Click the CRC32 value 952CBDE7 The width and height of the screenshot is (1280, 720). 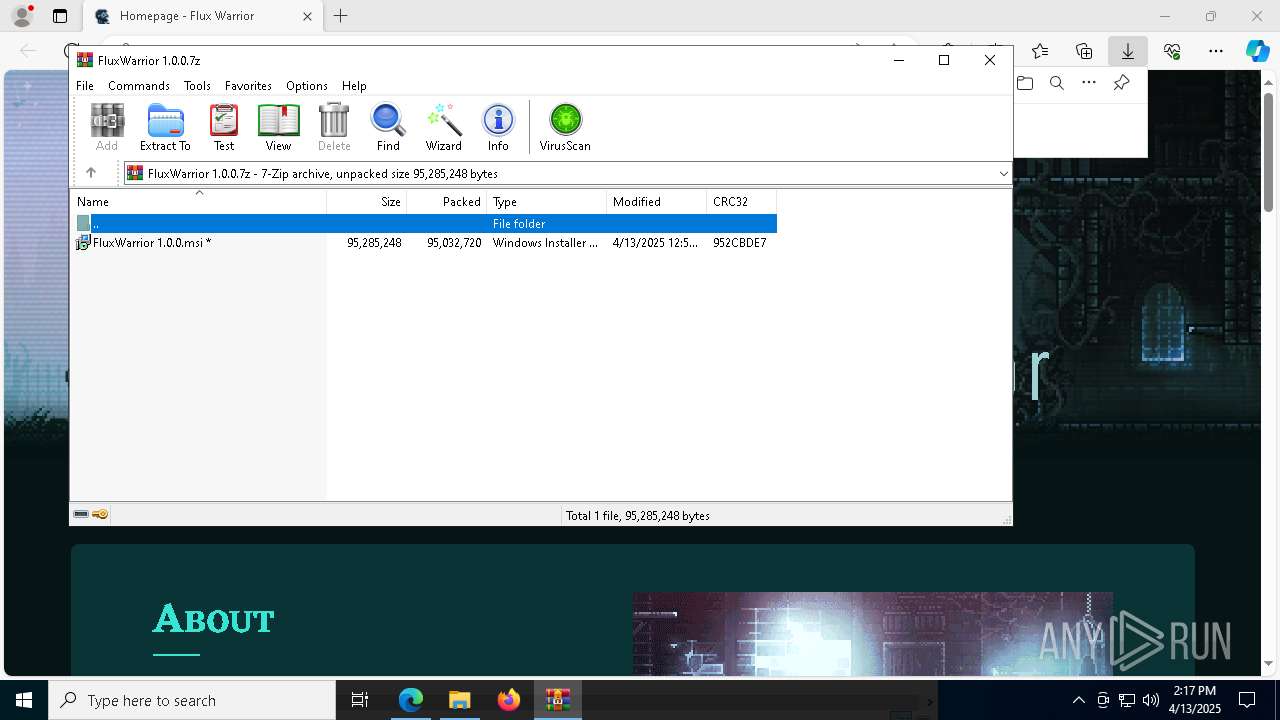pos(740,242)
